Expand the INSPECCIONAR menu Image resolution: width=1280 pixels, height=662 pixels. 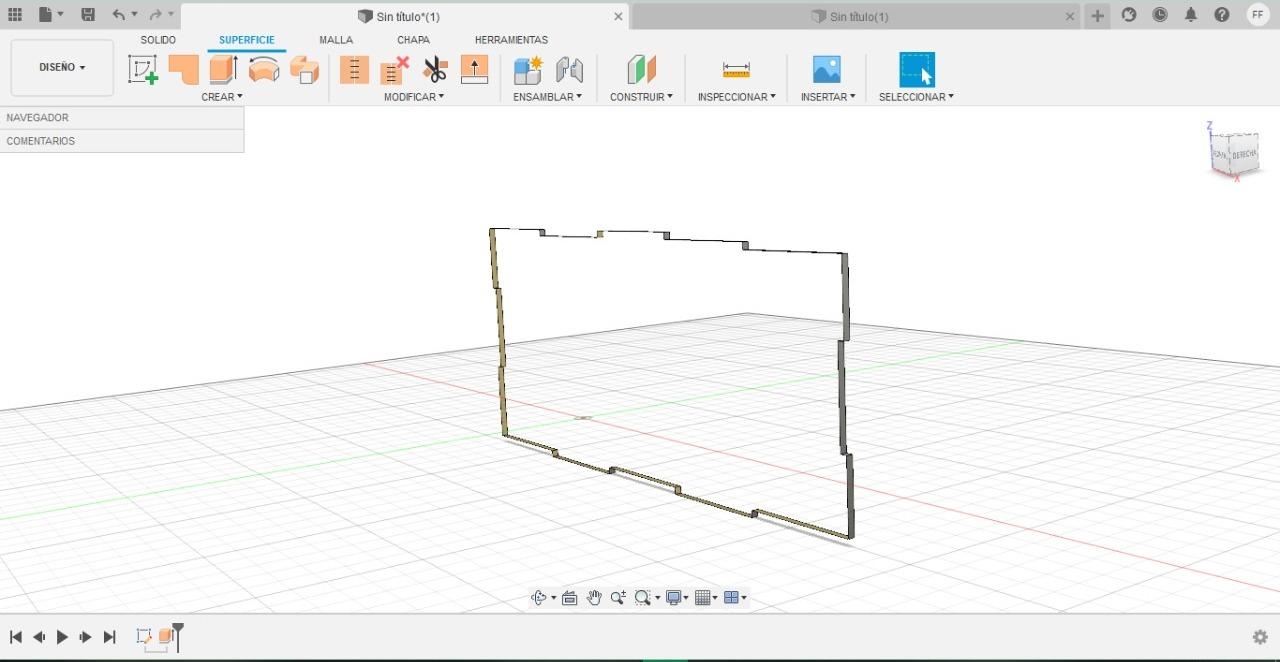(x=737, y=97)
